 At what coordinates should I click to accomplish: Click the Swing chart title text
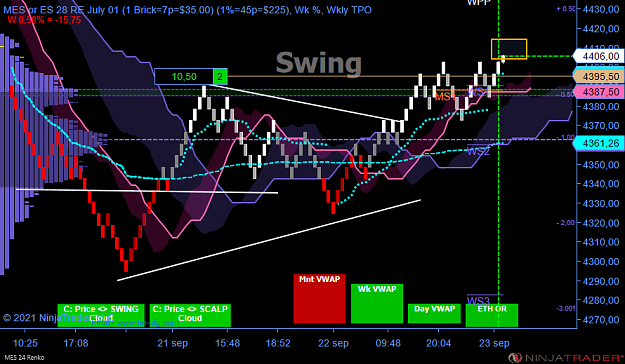(x=319, y=63)
